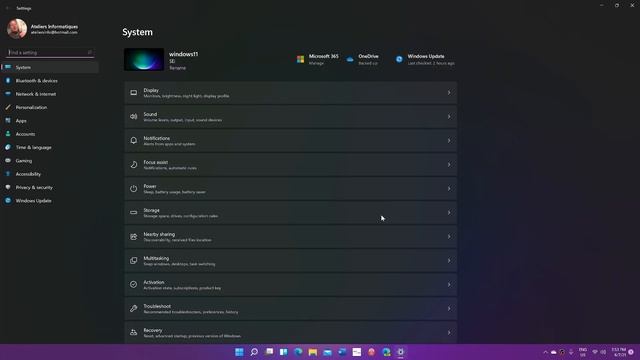Open the Widgets panel from the taskbar
The height and width of the screenshot is (360, 640).
[284, 352]
